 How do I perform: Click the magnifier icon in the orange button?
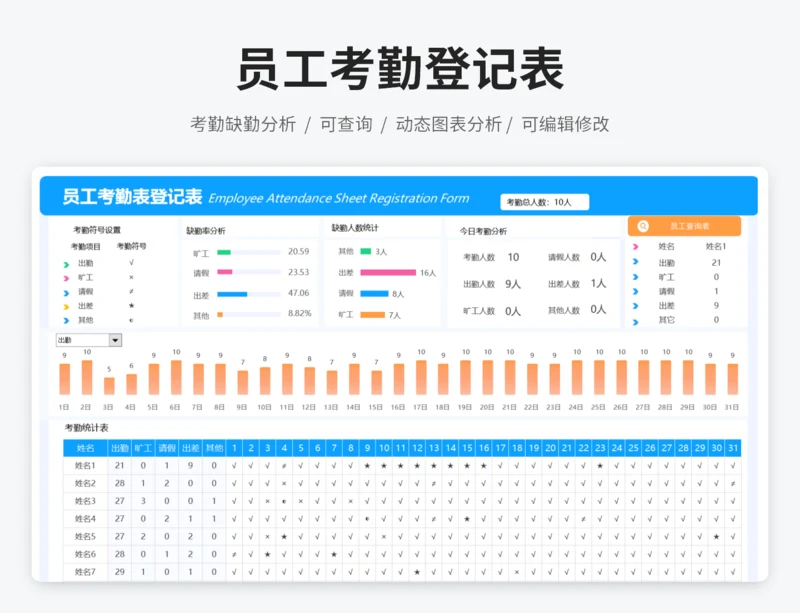coord(643,226)
